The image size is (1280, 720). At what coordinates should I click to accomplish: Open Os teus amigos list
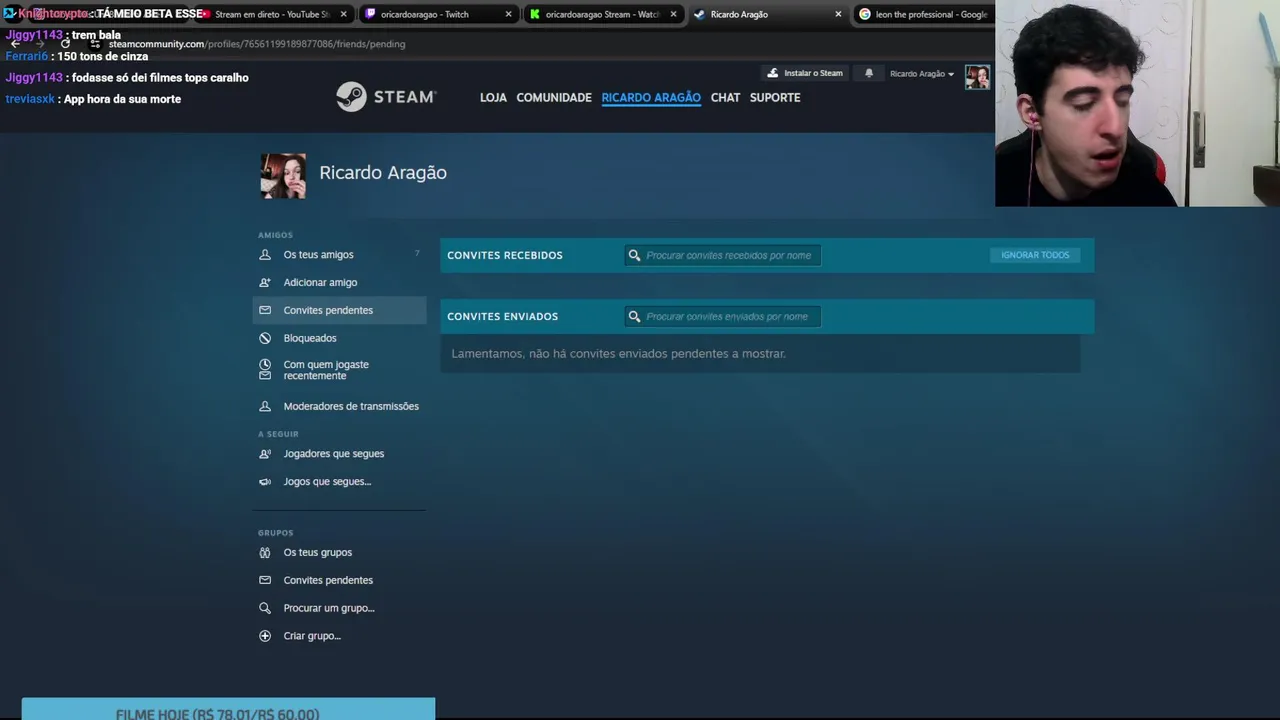tap(318, 255)
